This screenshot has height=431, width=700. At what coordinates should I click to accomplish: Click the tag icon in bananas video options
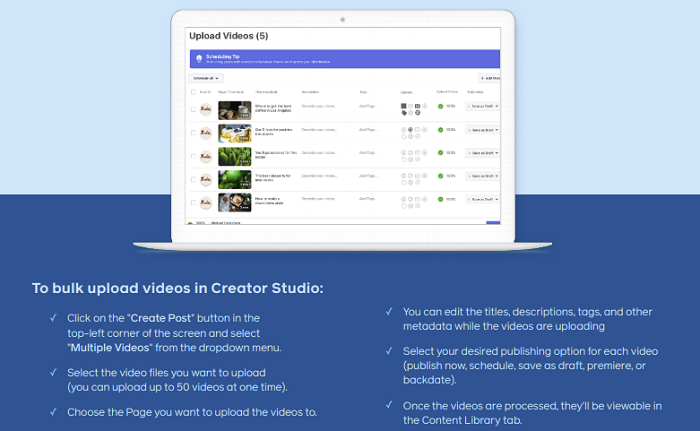coord(404,159)
